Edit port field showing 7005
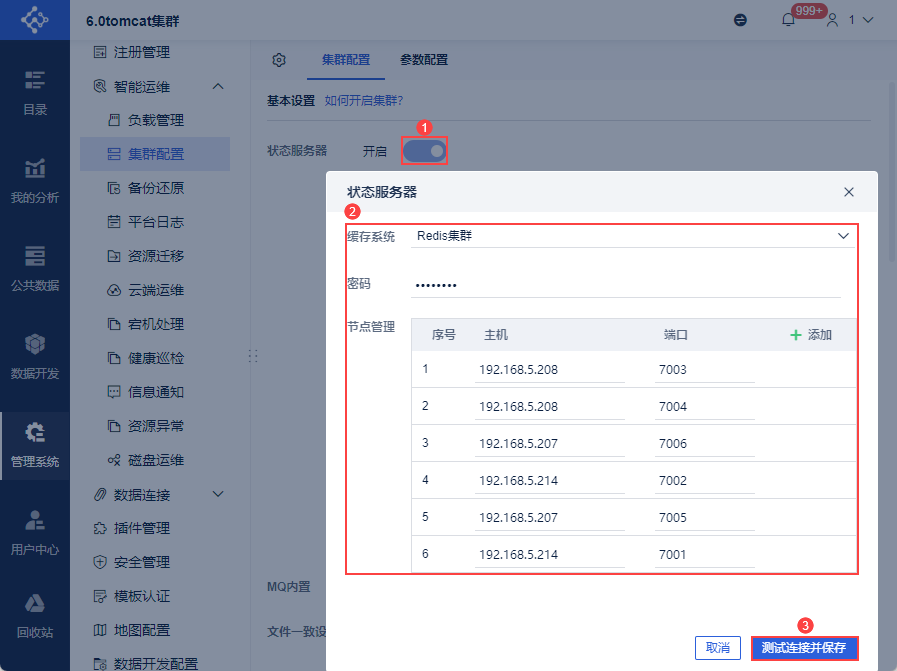The height and width of the screenshot is (671, 897). (x=705, y=518)
